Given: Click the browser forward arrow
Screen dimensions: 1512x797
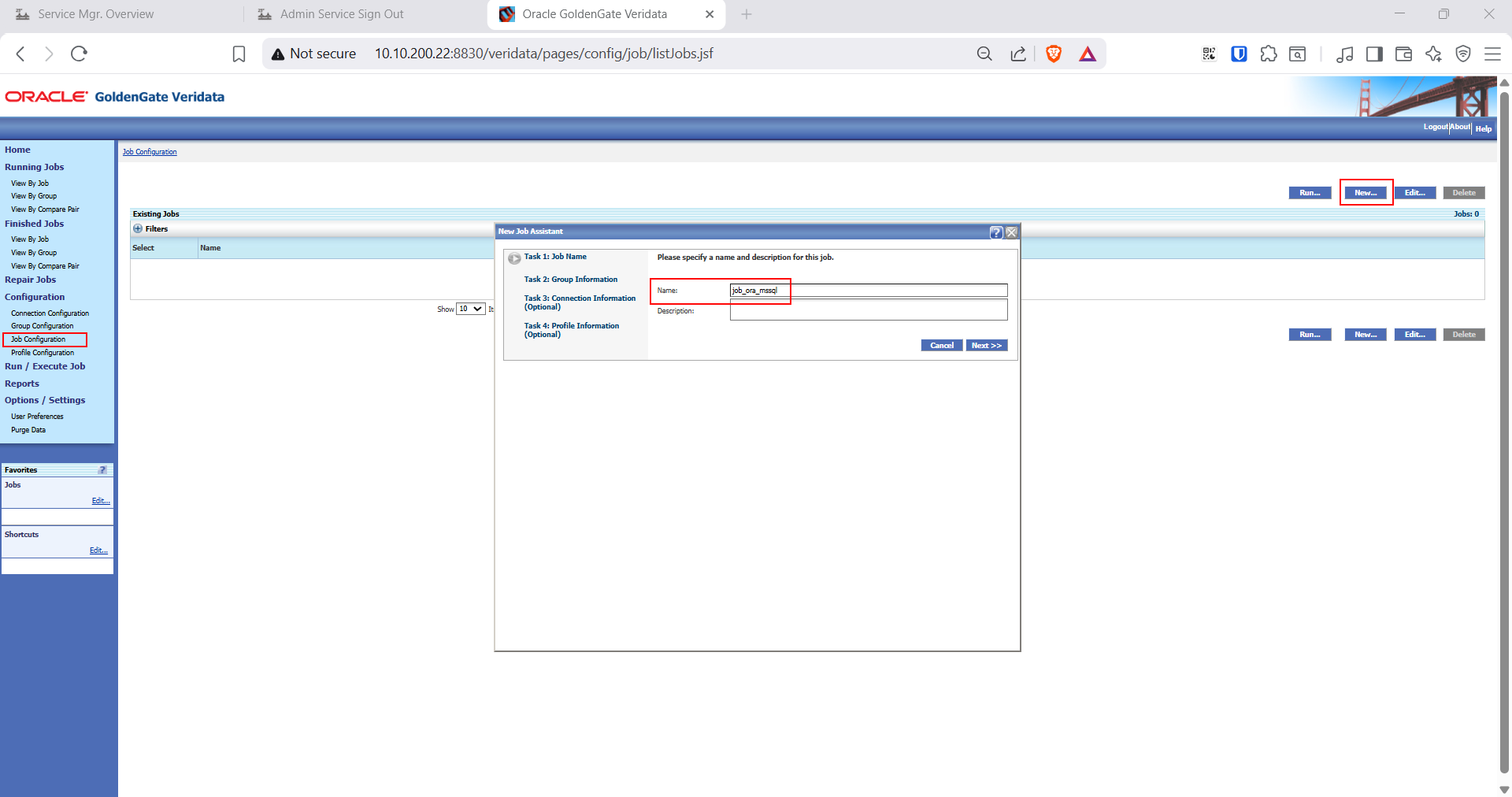Looking at the screenshot, I should [49, 54].
